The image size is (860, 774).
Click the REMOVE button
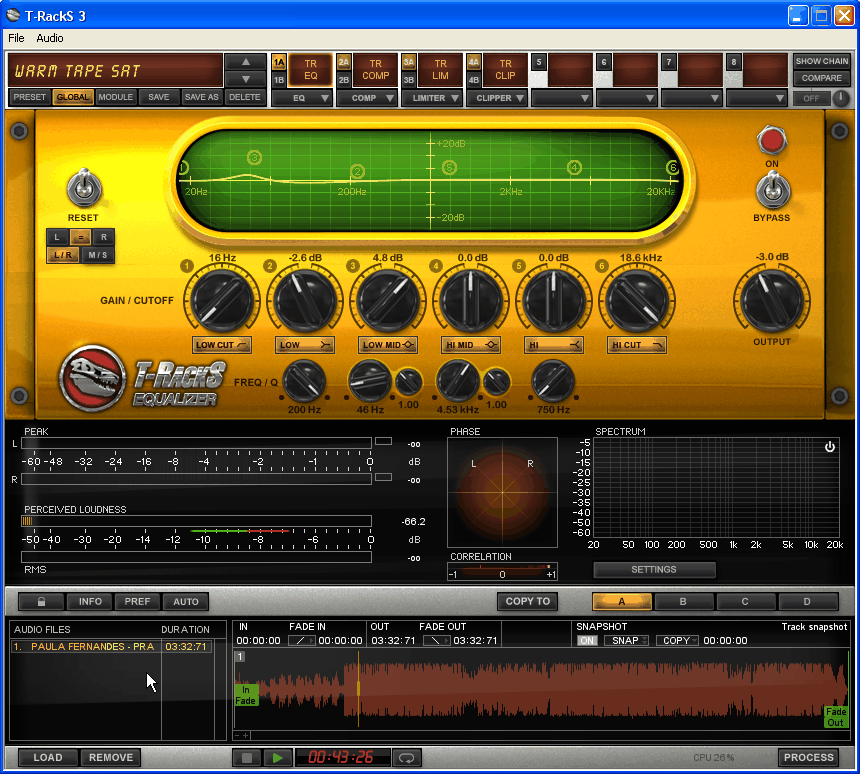[x=111, y=758]
